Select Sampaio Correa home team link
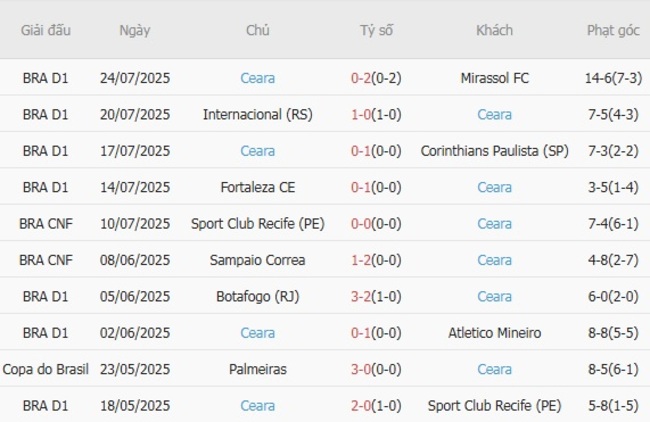This screenshot has width=650, height=422. pos(257,260)
